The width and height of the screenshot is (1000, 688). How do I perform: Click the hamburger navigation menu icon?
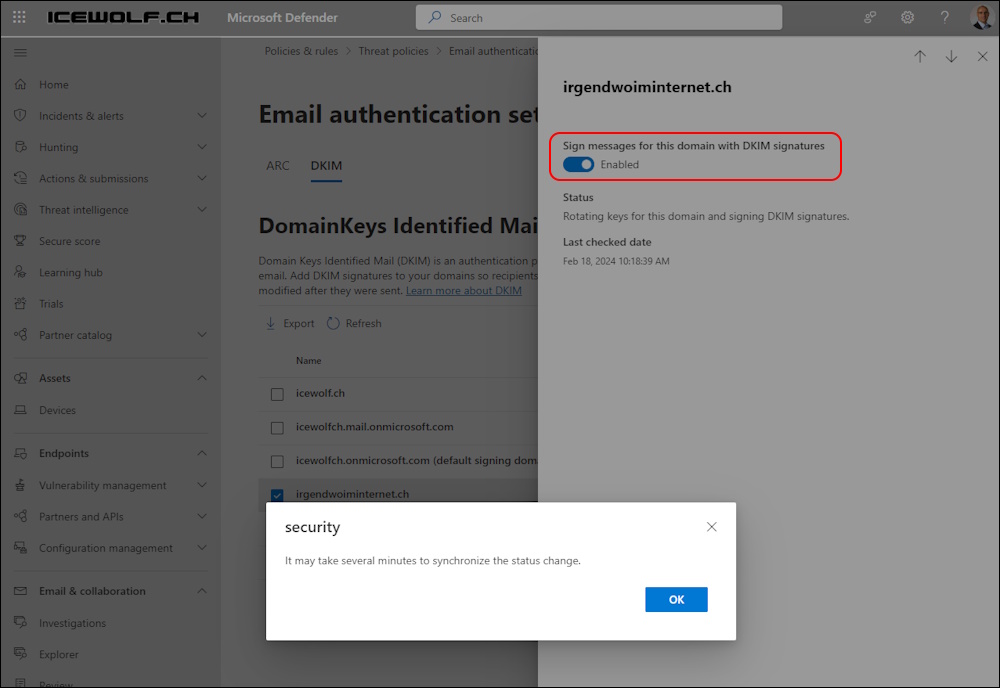pos(20,52)
